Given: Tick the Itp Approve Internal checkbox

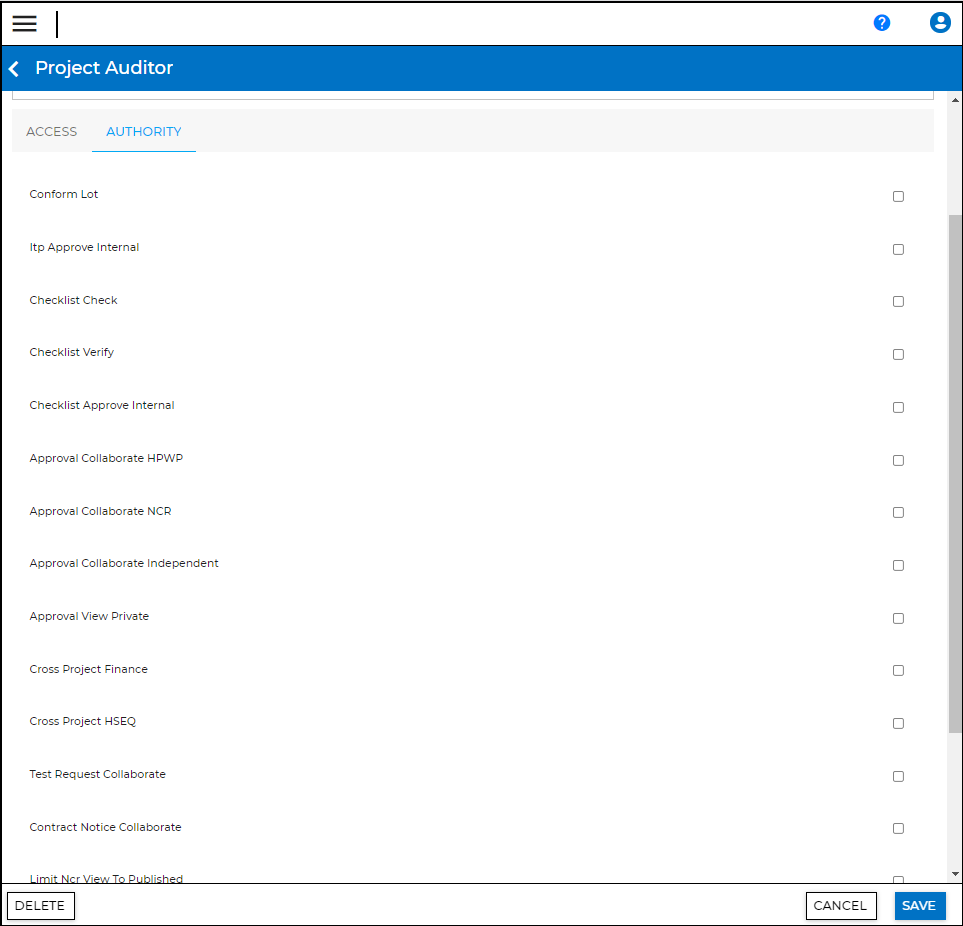Looking at the screenshot, I should (x=898, y=249).
